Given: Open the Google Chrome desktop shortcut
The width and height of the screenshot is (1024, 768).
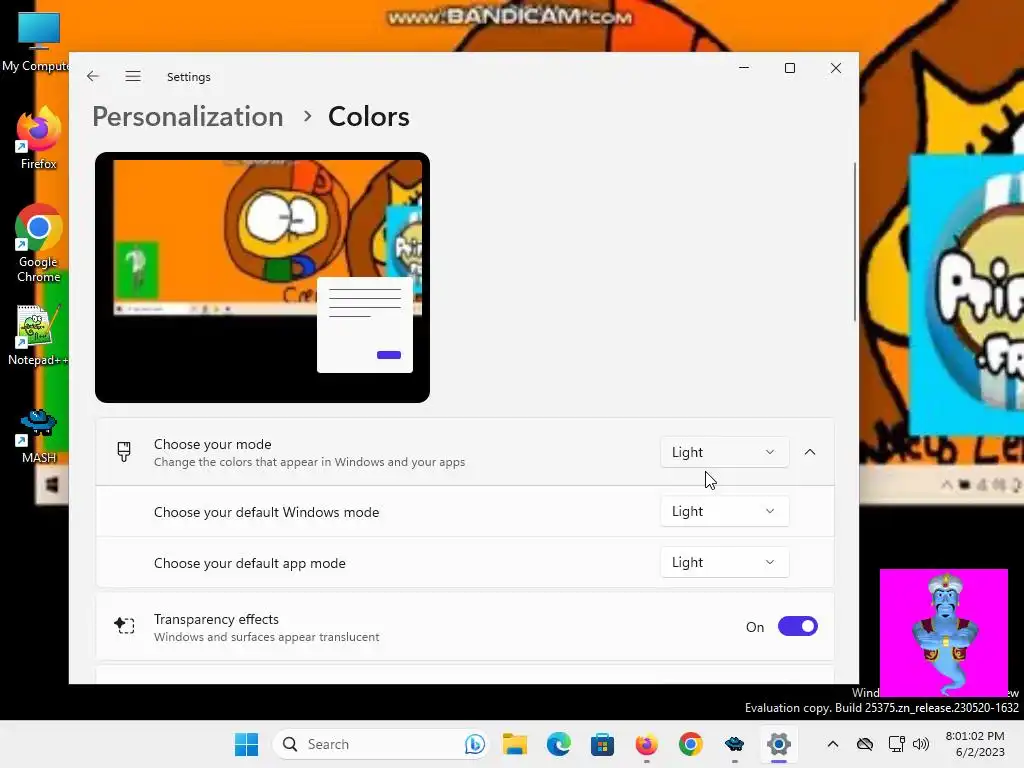Looking at the screenshot, I should click(x=38, y=244).
